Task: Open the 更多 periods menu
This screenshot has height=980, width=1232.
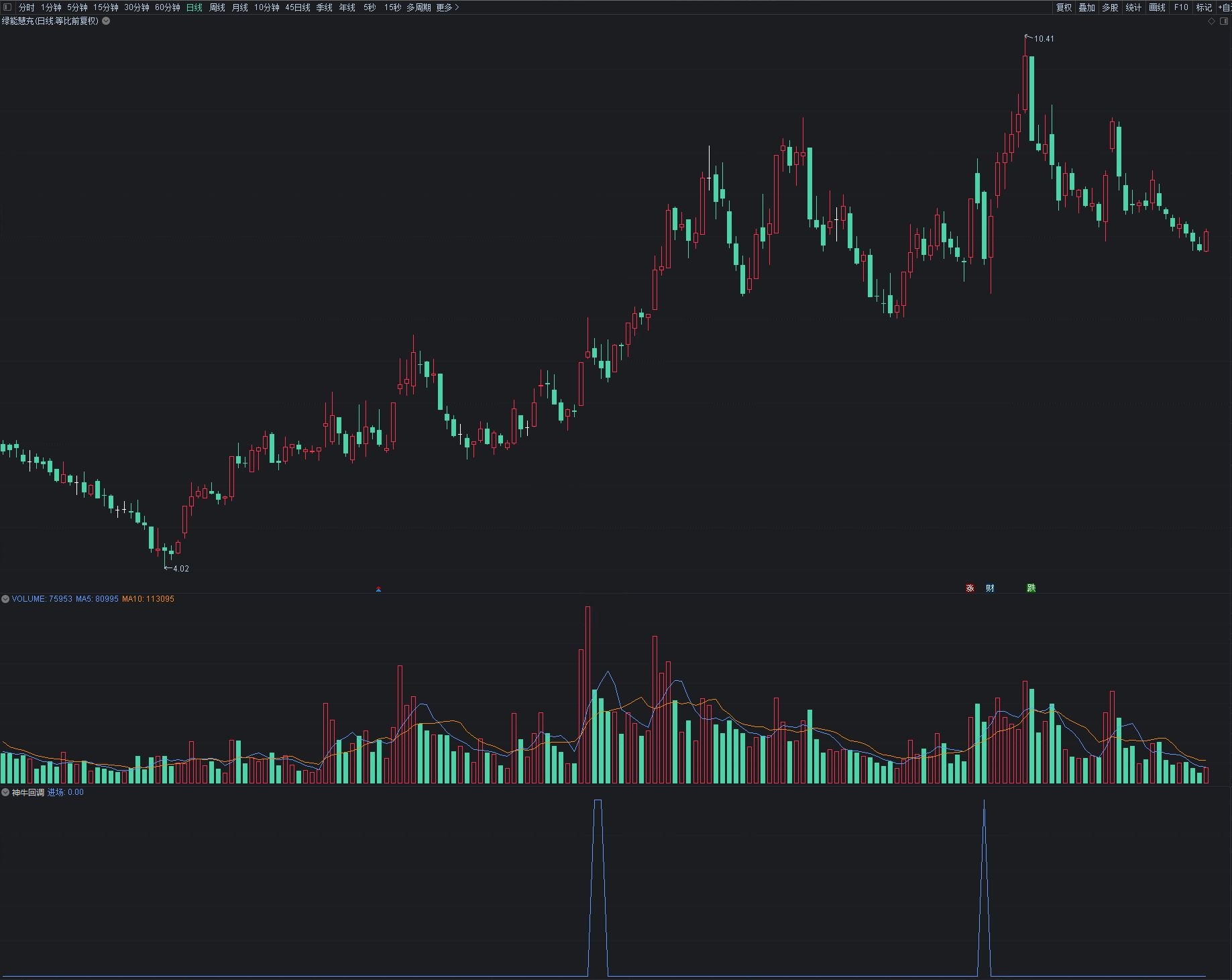Action: click(447, 7)
